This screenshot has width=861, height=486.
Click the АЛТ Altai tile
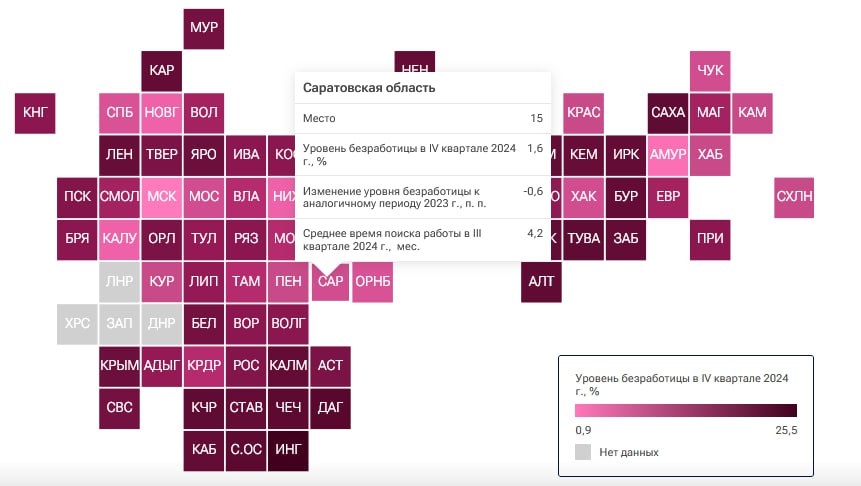[541, 282]
